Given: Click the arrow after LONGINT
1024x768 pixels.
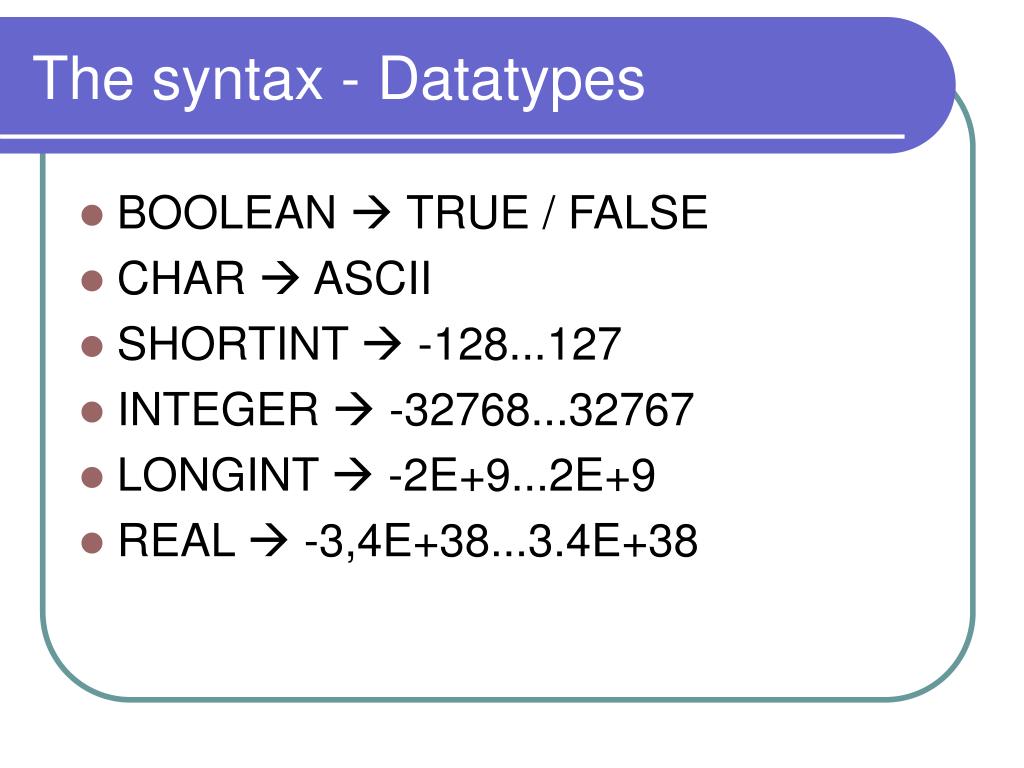Looking at the screenshot, I should click(353, 475).
